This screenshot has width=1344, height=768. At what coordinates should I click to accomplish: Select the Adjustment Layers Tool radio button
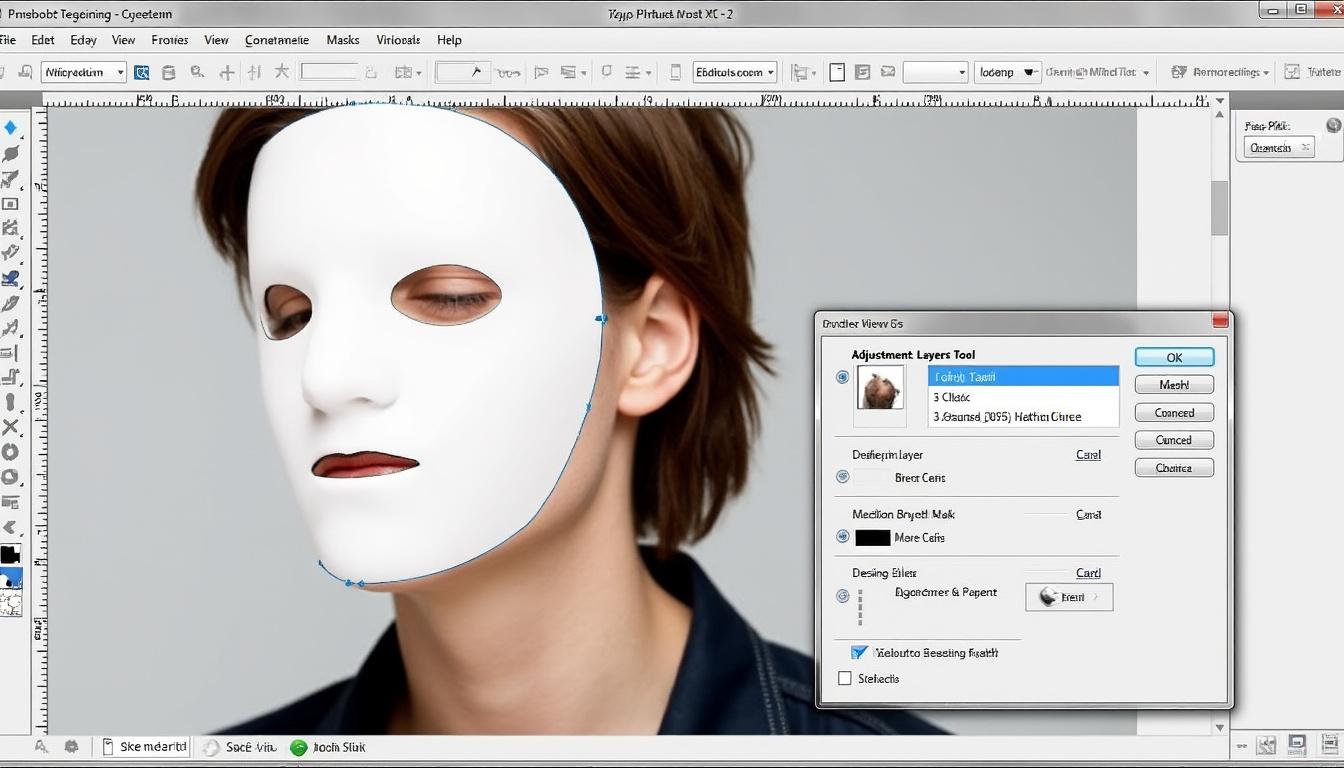[x=841, y=376]
